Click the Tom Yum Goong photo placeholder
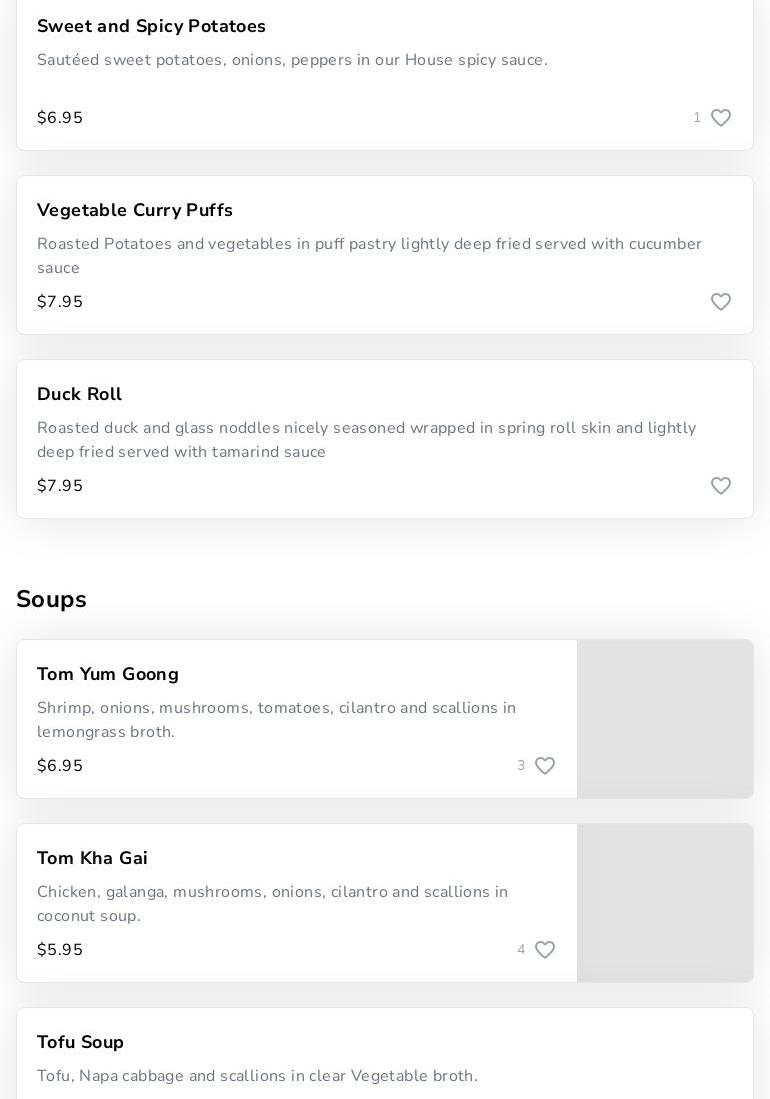 click(x=665, y=719)
